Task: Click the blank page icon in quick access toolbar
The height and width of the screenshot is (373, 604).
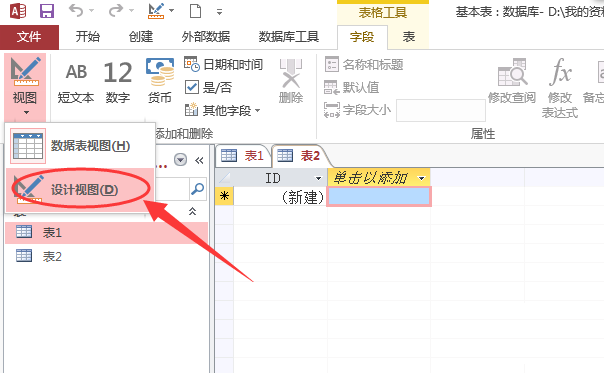Action: pyautogui.click(x=196, y=11)
